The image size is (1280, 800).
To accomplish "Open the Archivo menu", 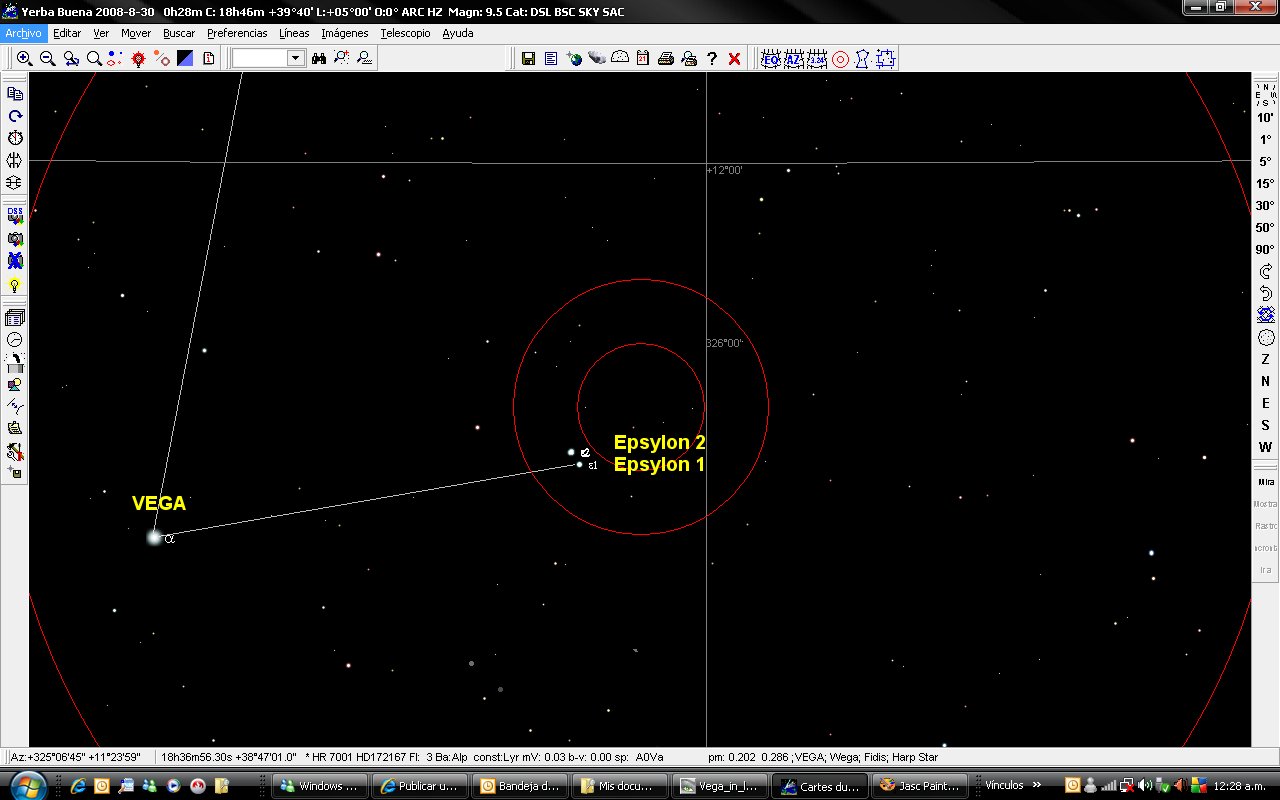I will tap(23, 33).
